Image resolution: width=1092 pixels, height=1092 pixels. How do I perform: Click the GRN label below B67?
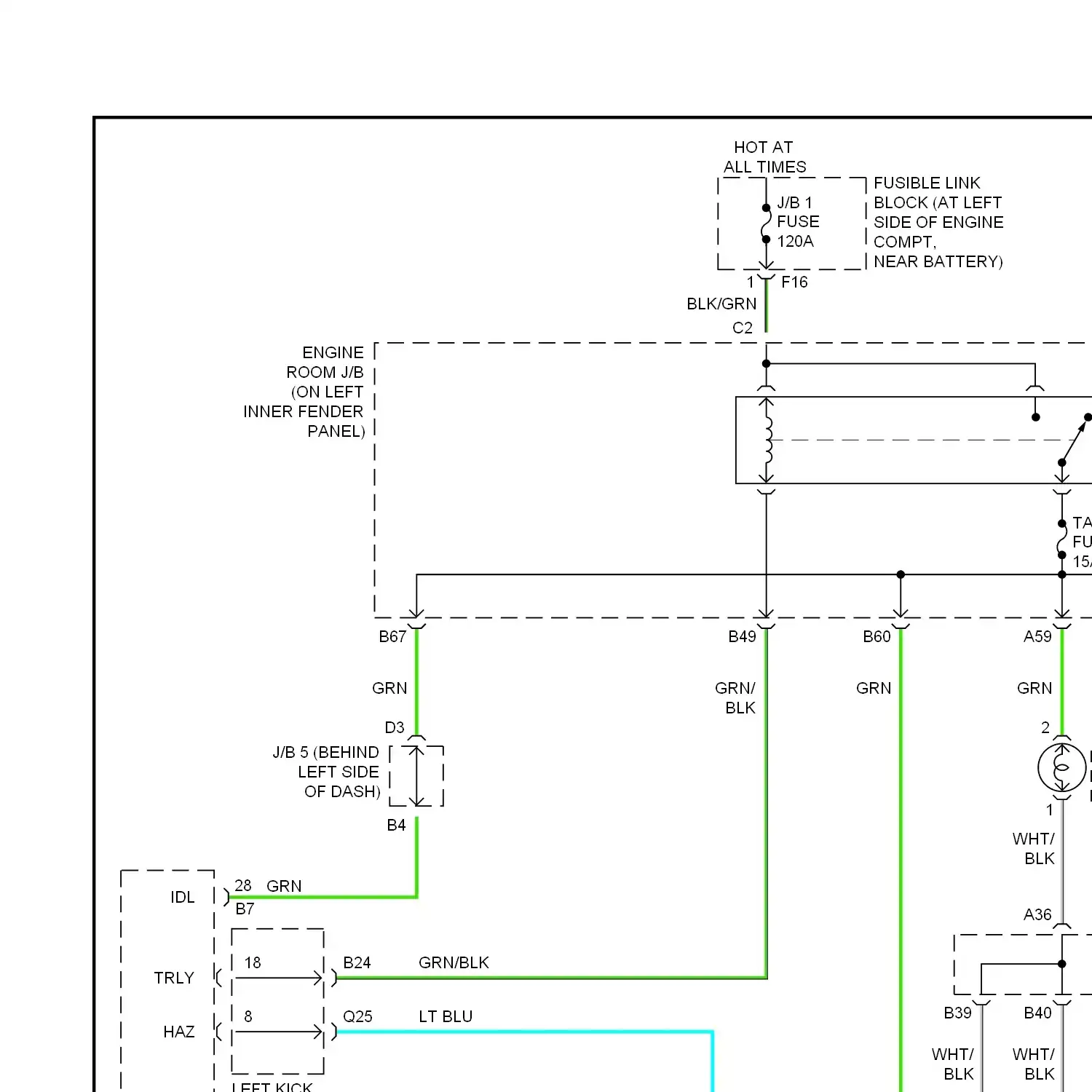tap(389, 689)
